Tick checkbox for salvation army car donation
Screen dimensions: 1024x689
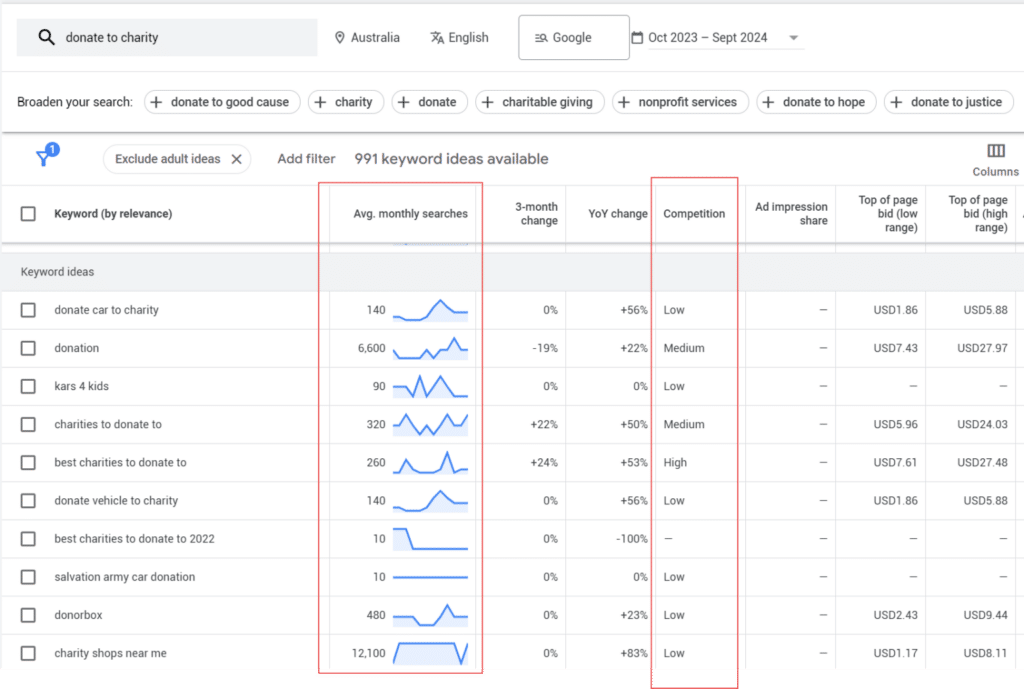point(28,577)
